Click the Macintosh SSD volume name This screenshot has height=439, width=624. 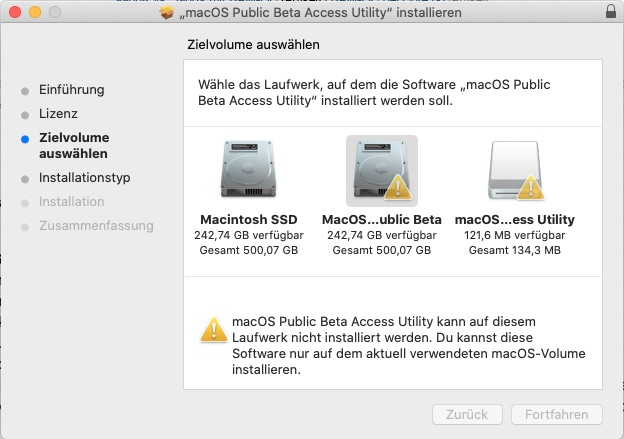point(249,219)
